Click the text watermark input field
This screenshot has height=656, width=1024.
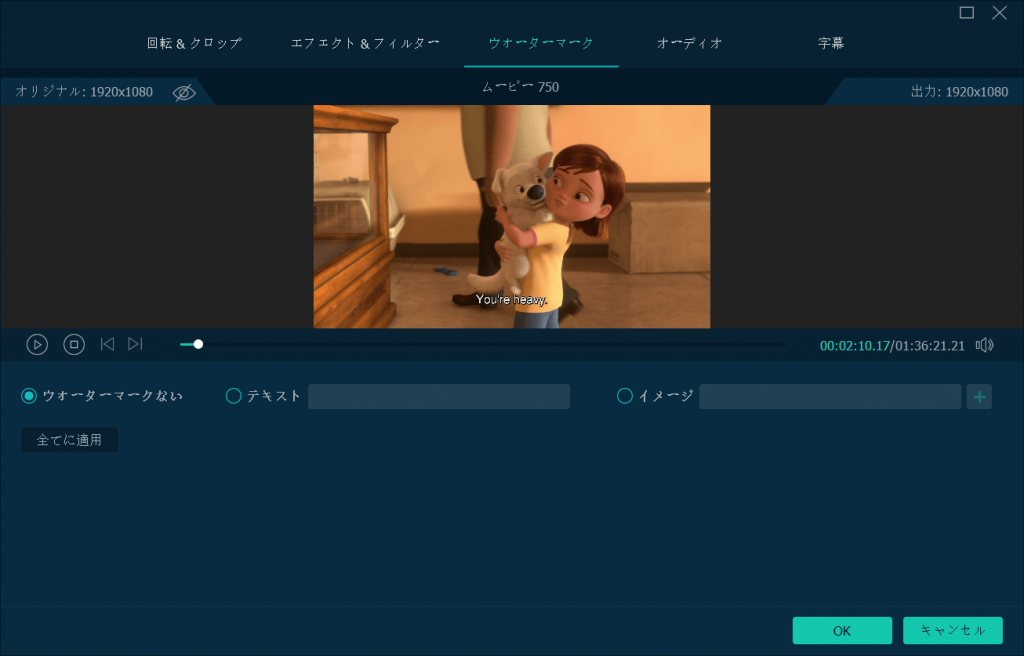(x=438, y=396)
